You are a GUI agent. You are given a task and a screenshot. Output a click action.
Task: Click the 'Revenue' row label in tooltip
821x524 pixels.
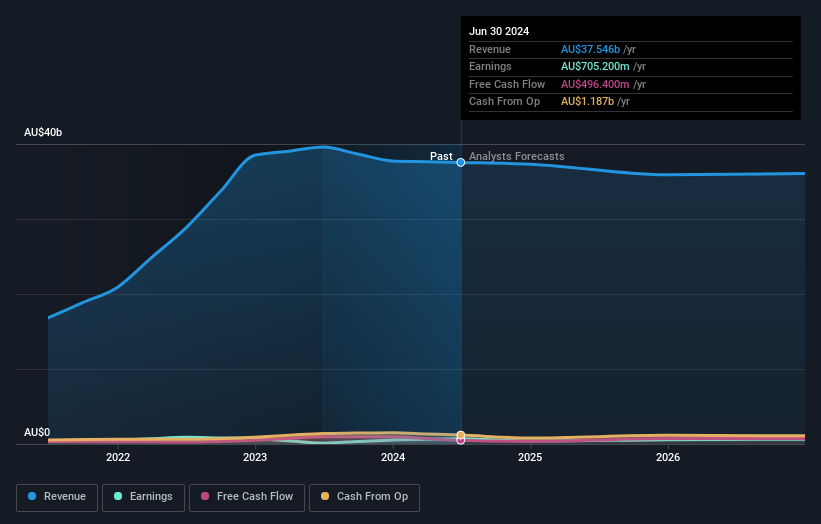coord(490,49)
